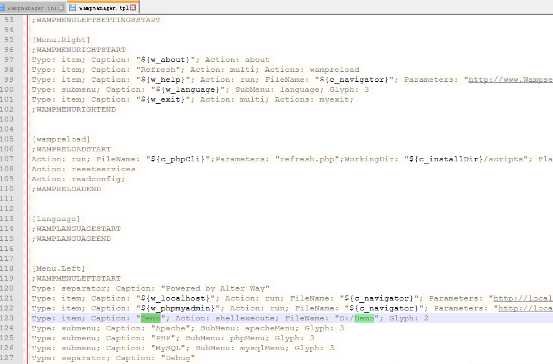The width and height of the screenshot is (553, 364).
Task: Click the ";WAMPRELOADEND" comment line
Action: pos(66,189)
